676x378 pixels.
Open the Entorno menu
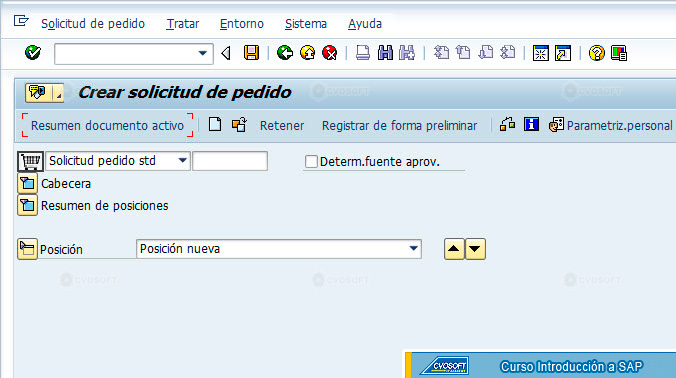click(x=241, y=24)
